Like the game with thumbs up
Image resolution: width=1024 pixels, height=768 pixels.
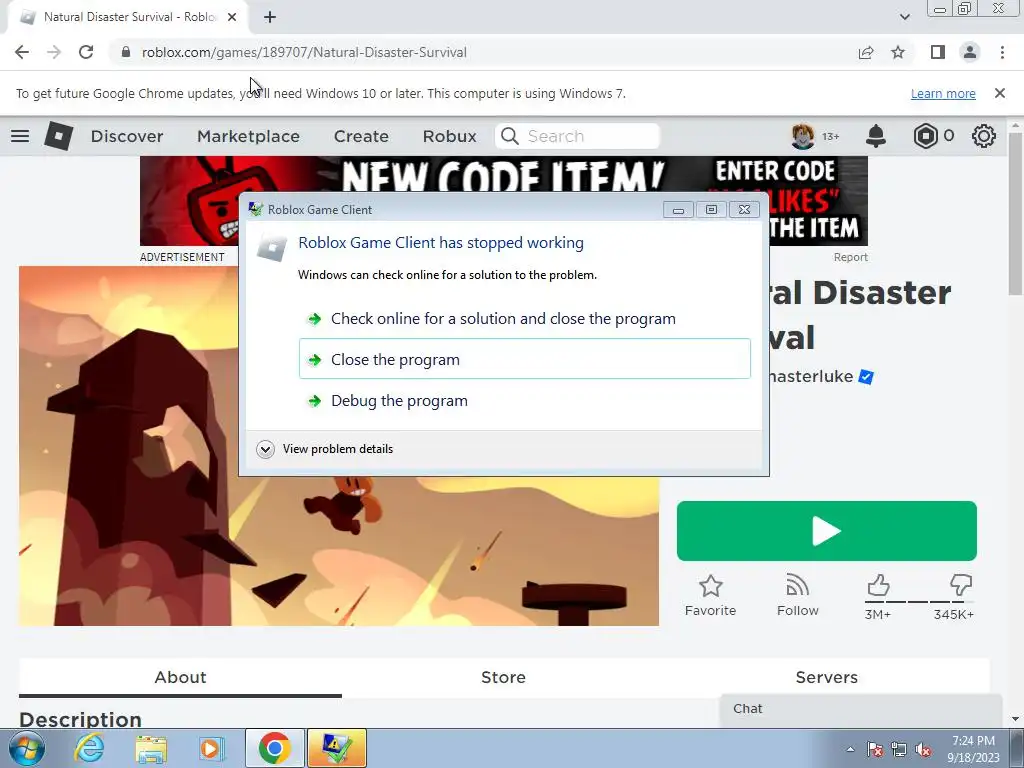pyautogui.click(x=878, y=585)
